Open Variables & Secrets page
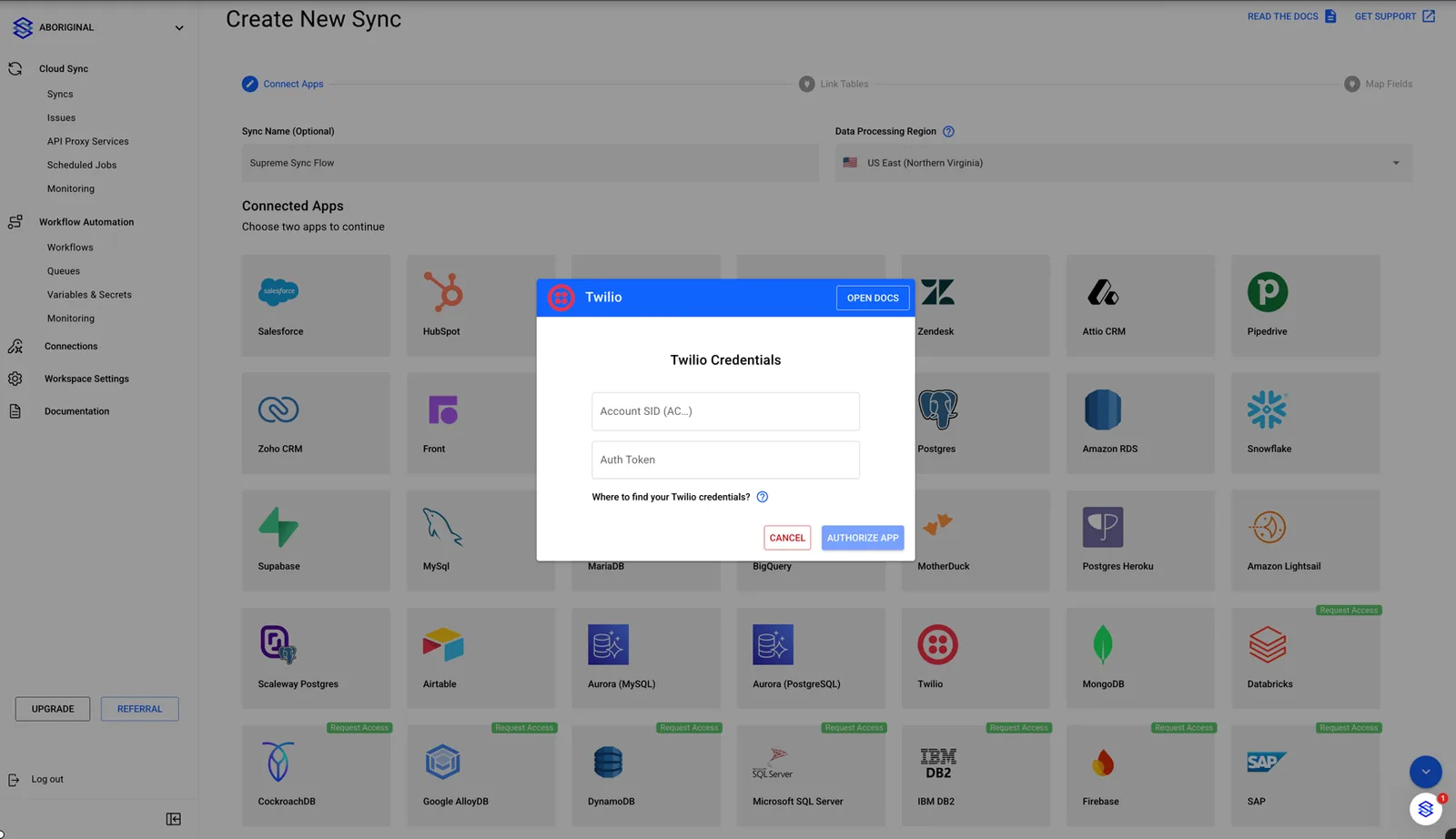The height and width of the screenshot is (839, 1456). click(x=89, y=295)
